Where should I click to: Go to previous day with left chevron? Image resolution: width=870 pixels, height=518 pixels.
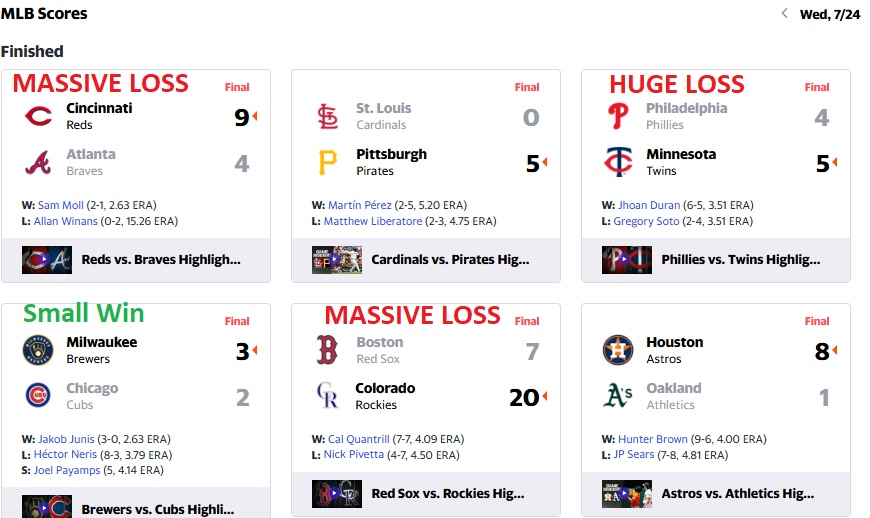(x=784, y=13)
